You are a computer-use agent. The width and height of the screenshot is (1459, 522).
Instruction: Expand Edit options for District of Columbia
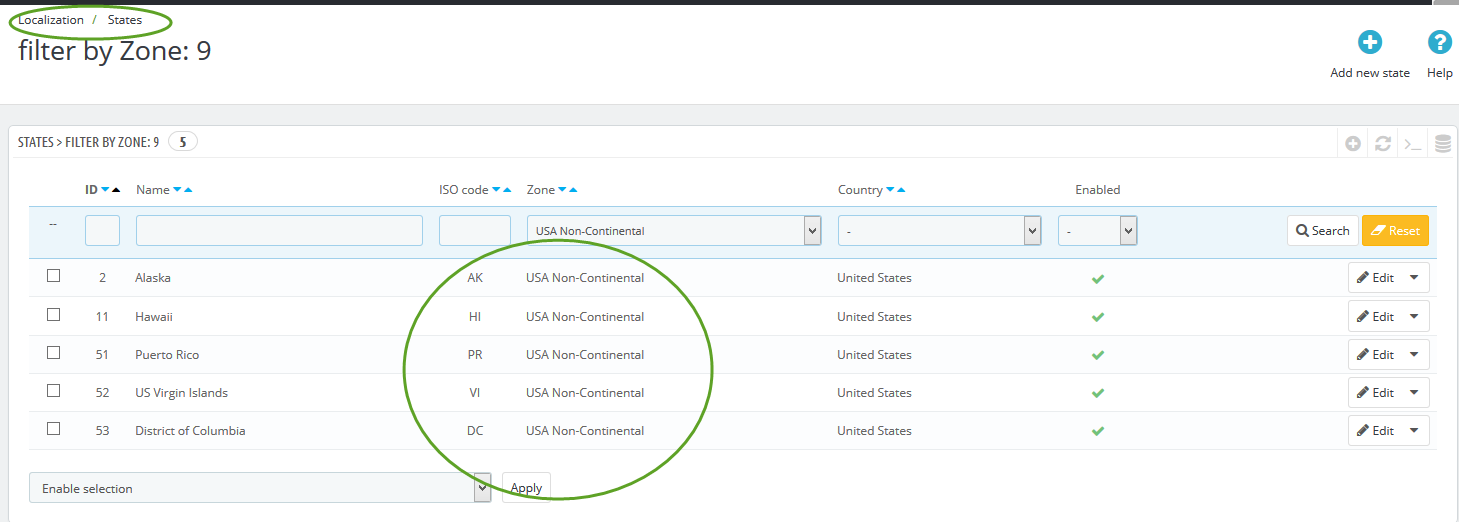pyautogui.click(x=1414, y=431)
